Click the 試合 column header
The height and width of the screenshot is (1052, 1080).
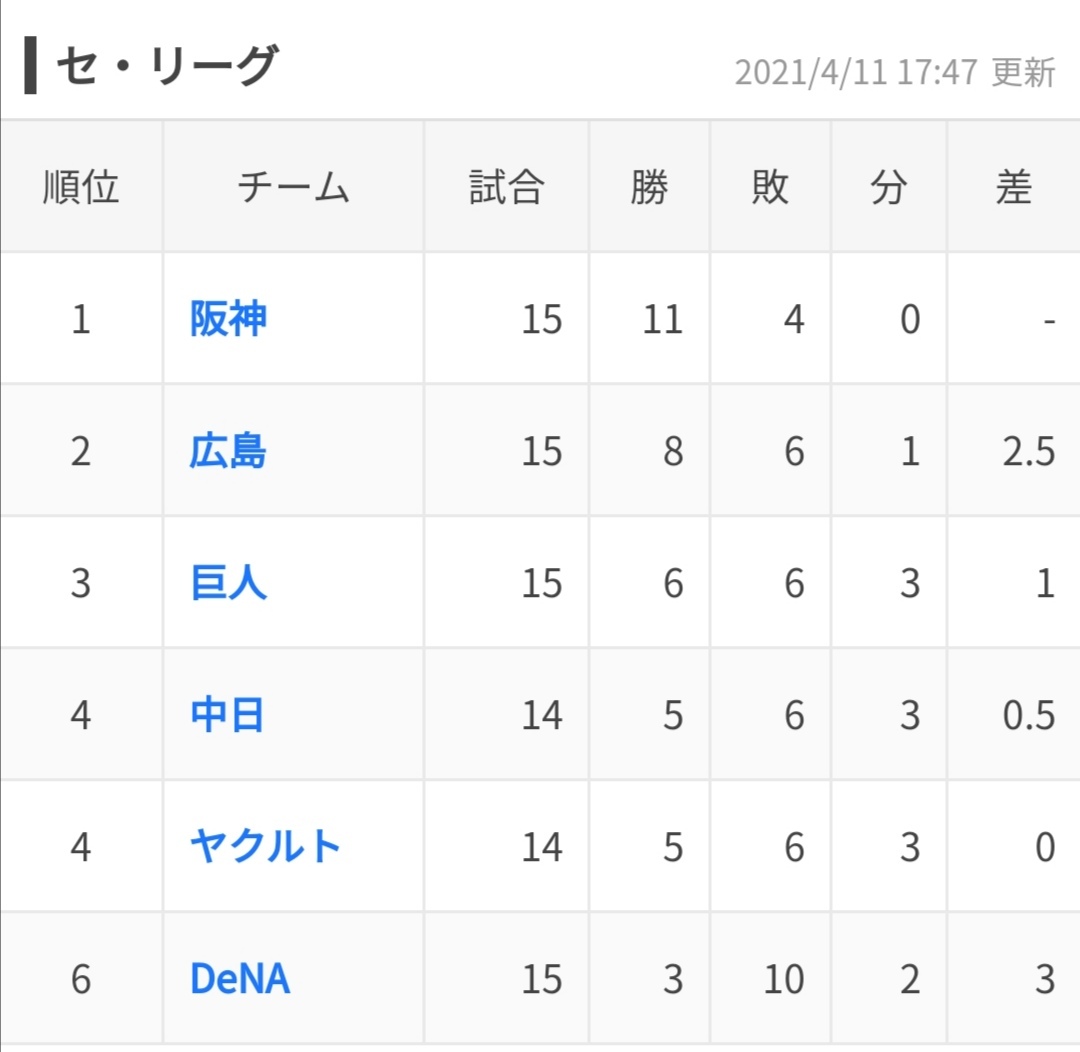(506, 187)
